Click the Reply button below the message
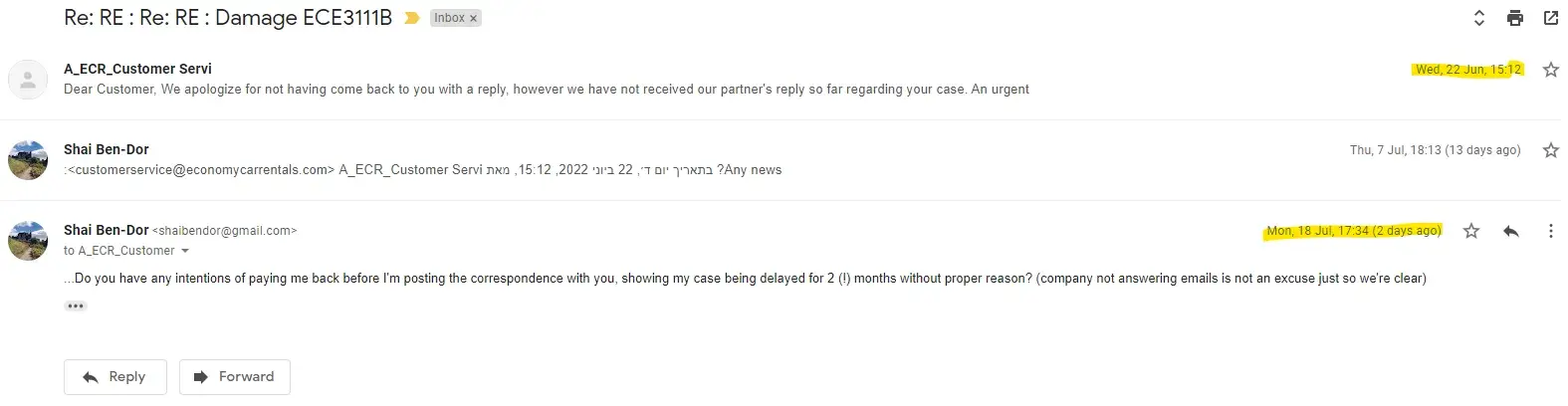1568x406 pixels. [x=114, y=377]
